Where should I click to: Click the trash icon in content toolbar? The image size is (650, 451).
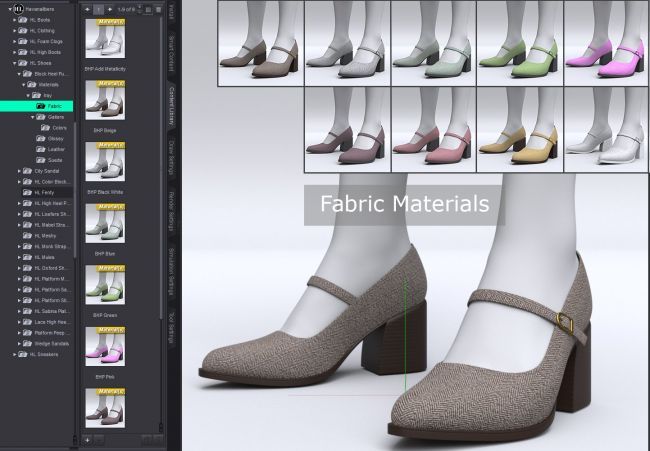[x=158, y=9]
